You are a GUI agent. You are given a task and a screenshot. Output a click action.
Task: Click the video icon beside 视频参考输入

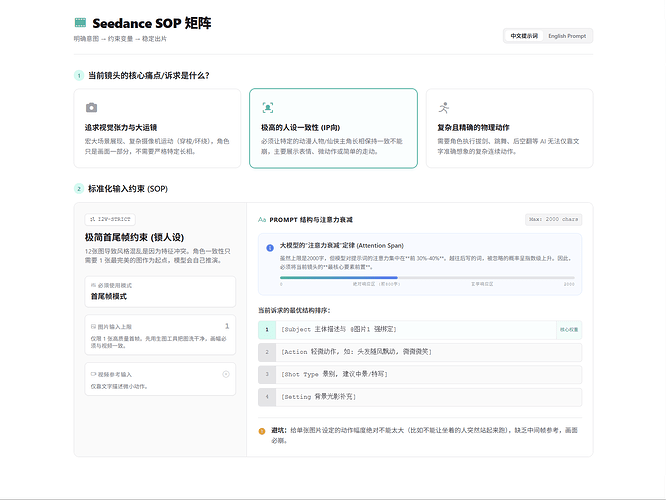93,374
